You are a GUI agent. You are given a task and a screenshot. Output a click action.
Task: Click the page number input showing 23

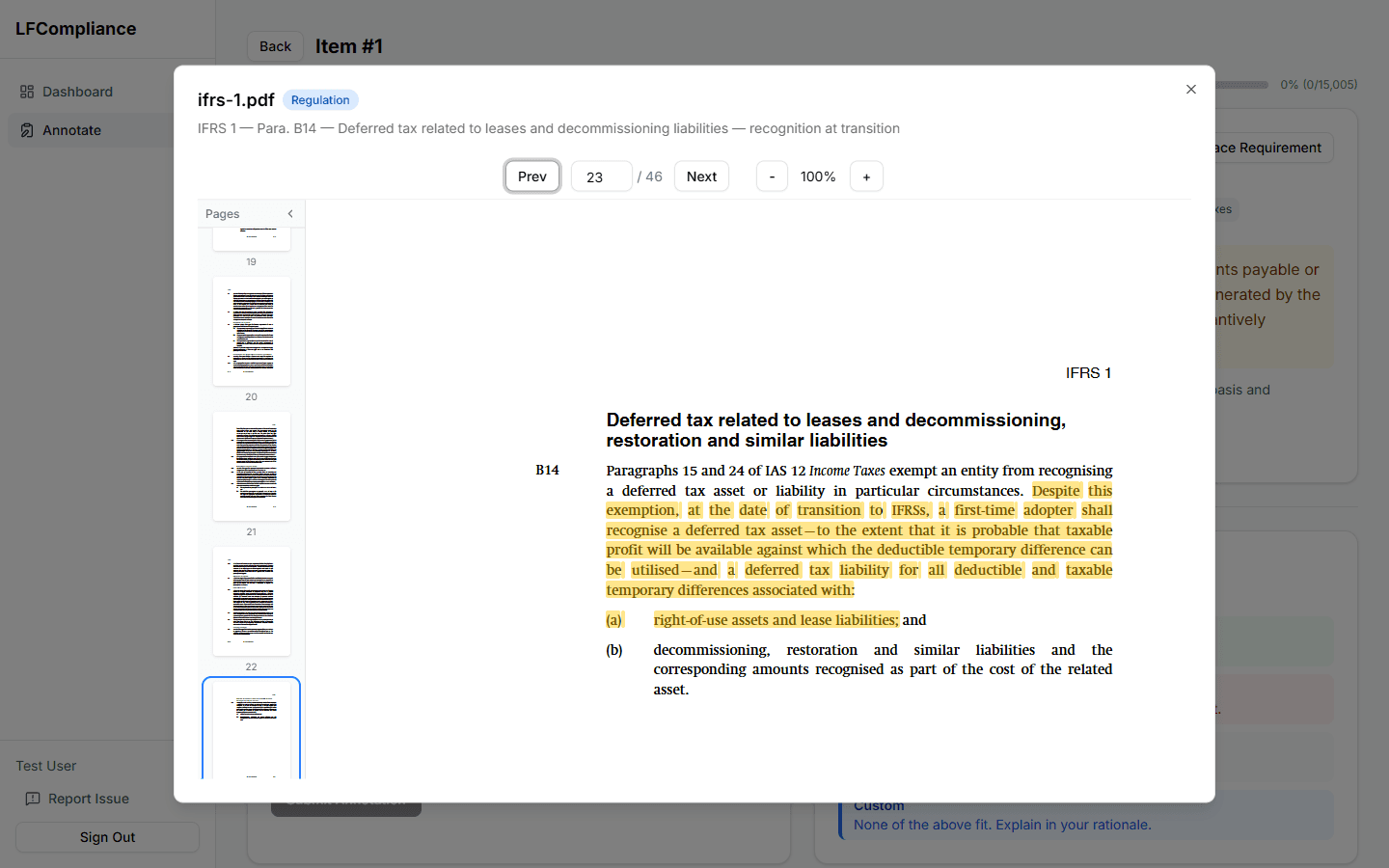point(601,176)
